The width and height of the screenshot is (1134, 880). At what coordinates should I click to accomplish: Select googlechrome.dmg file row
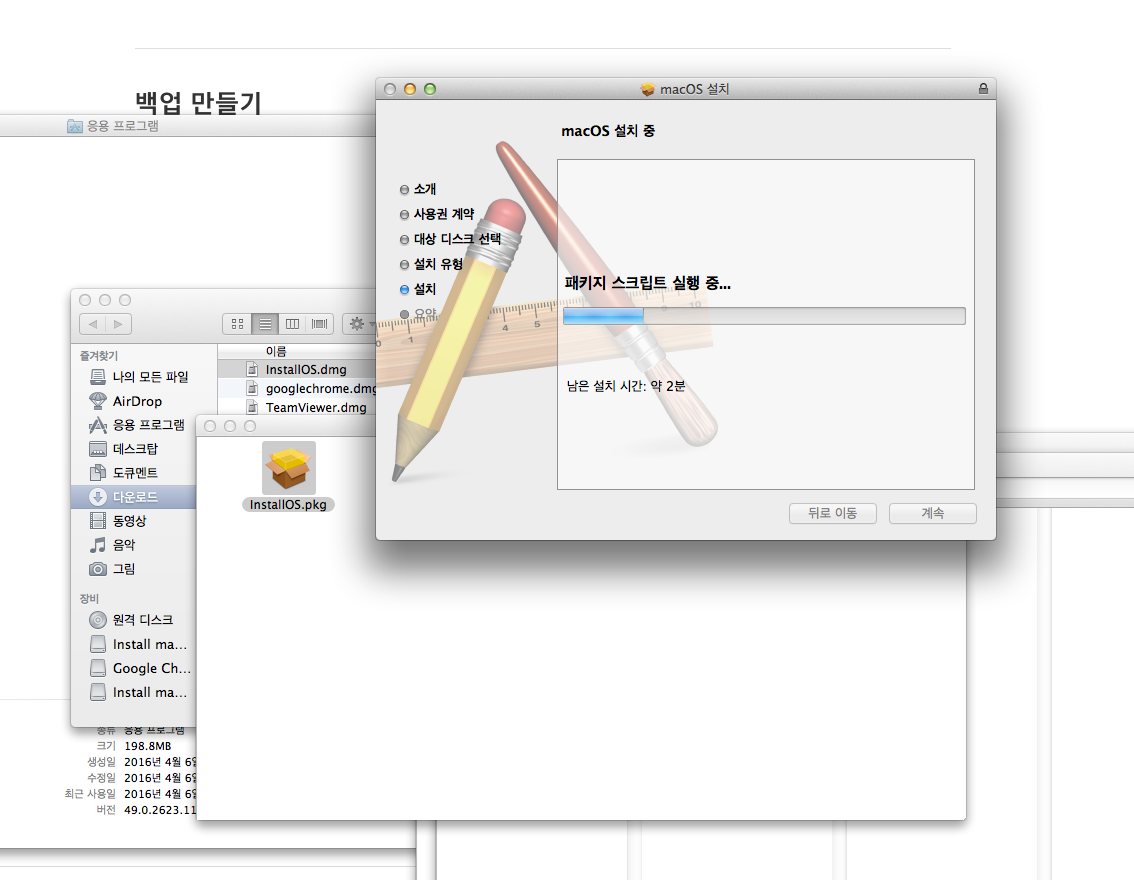pos(297,388)
